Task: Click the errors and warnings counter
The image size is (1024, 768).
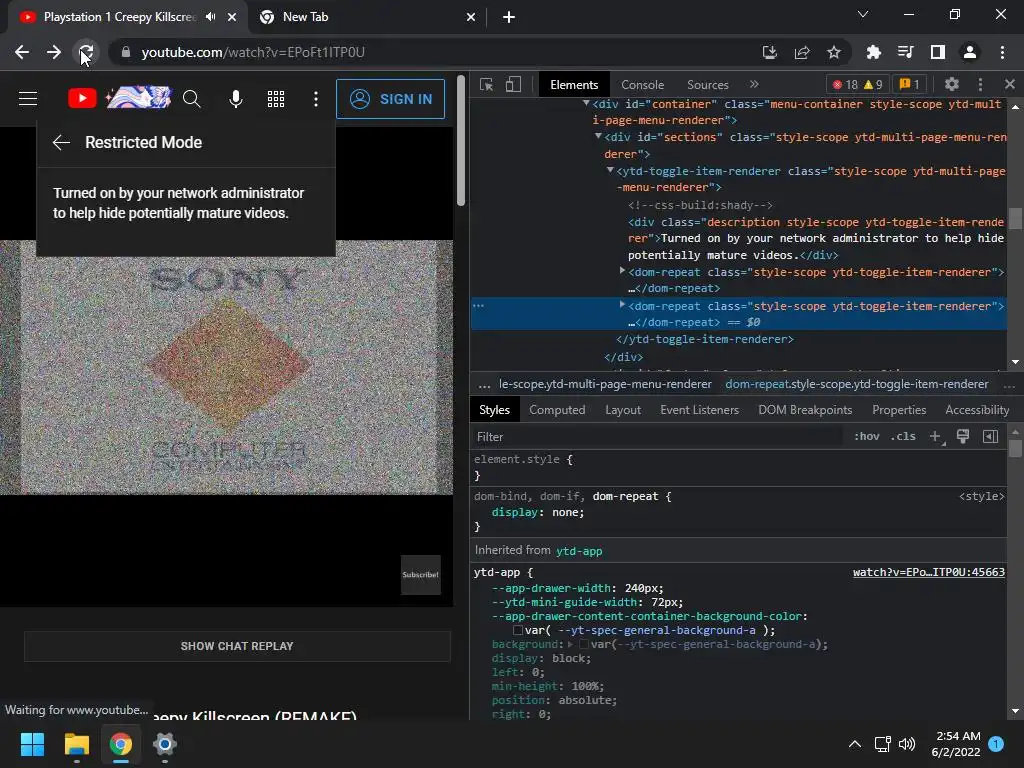Action: 857,85
